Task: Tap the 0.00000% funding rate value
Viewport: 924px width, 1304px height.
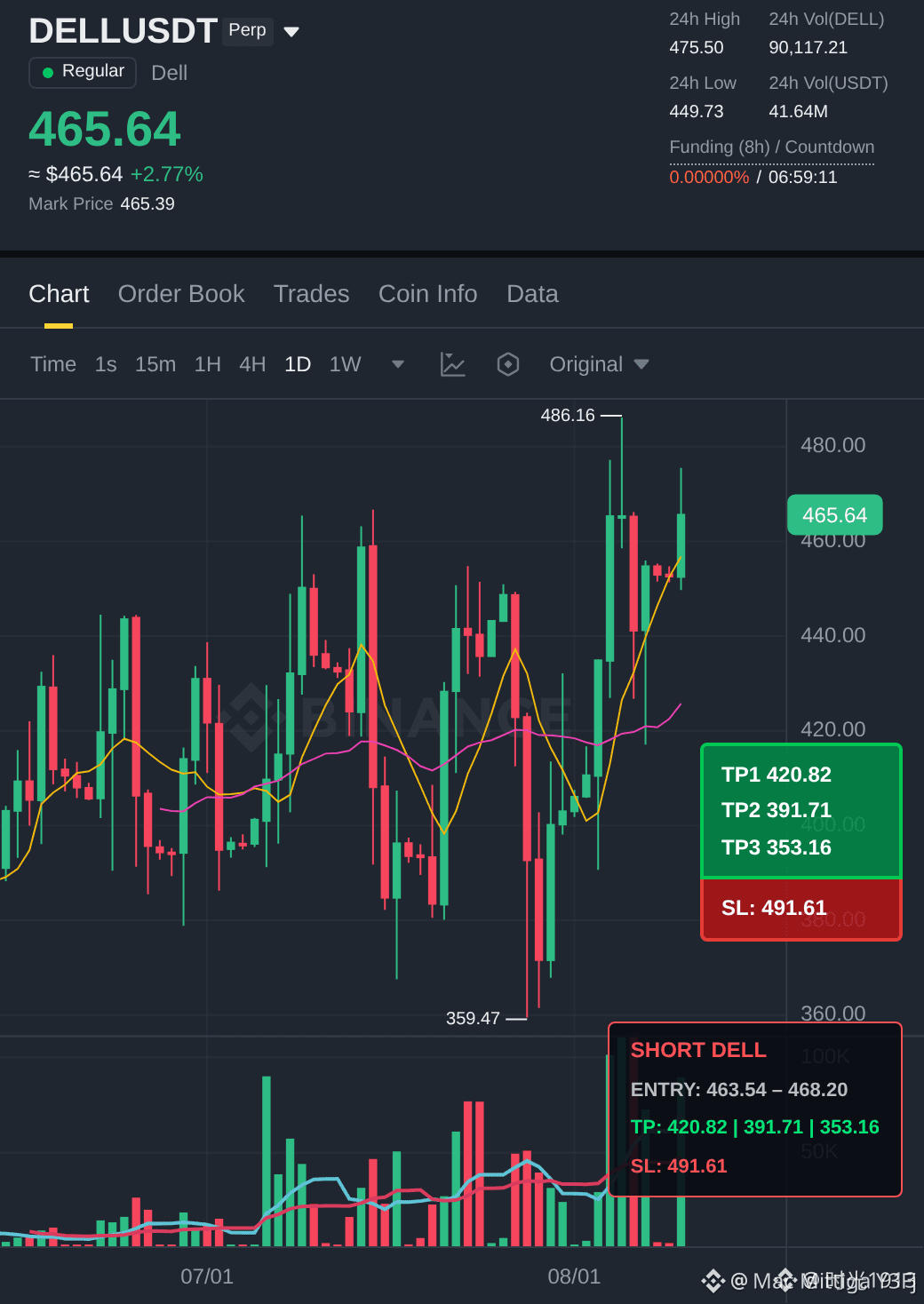Action: [709, 177]
